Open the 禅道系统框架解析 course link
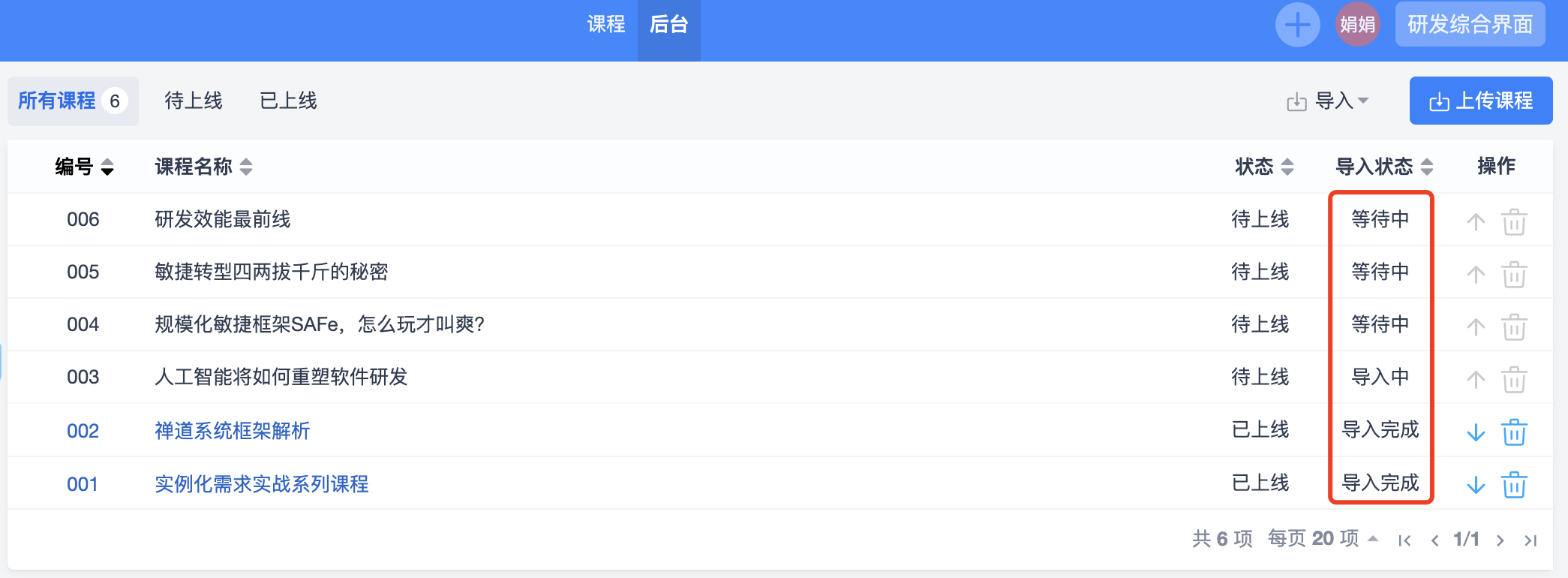Screen dimensions: 1568x578 pyautogui.click(x=232, y=431)
